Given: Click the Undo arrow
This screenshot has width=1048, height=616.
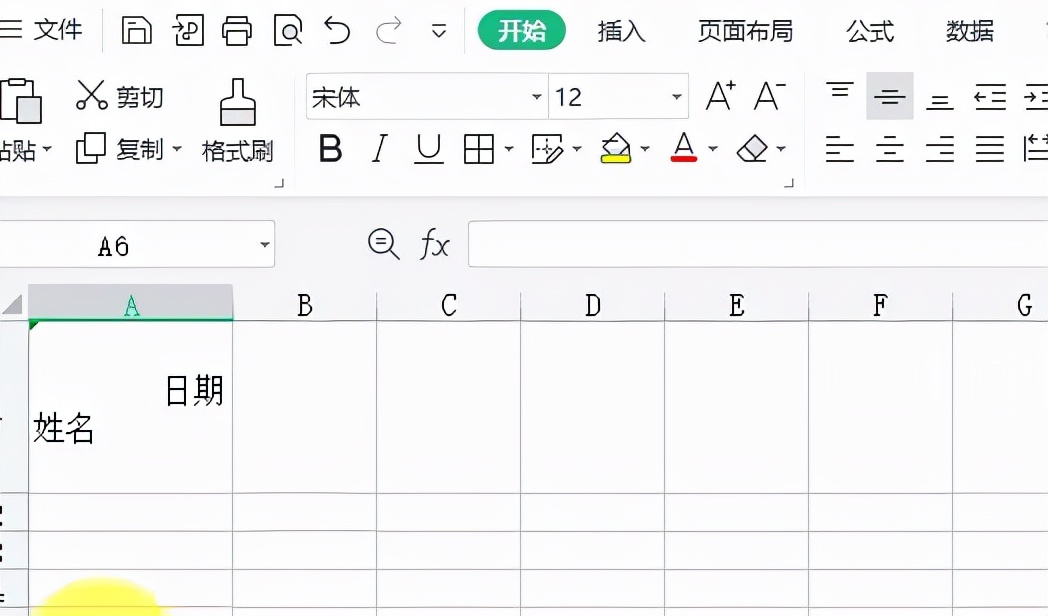Looking at the screenshot, I should click(337, 30).
